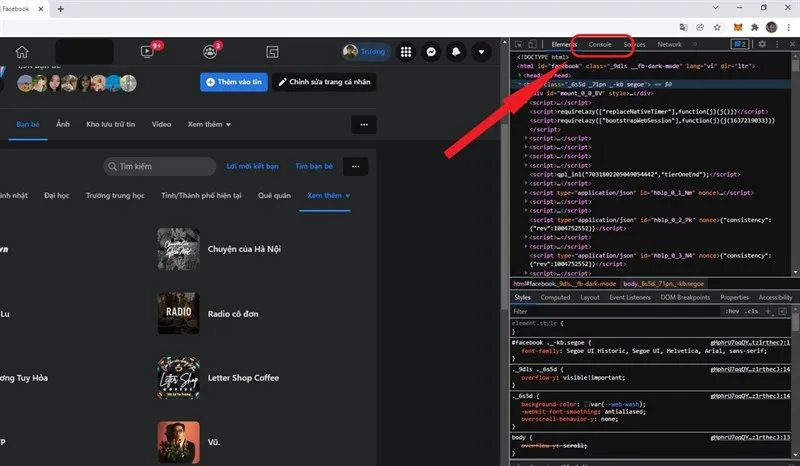Toggle the .cls class editor
This screenshot has height=466, width=800.
click(752, 311)
